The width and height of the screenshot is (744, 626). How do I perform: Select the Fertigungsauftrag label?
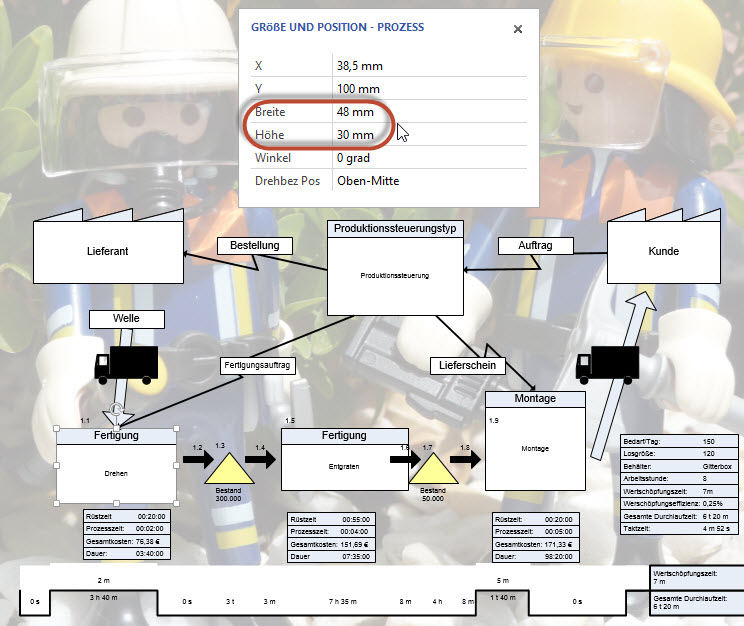(257, 365)
